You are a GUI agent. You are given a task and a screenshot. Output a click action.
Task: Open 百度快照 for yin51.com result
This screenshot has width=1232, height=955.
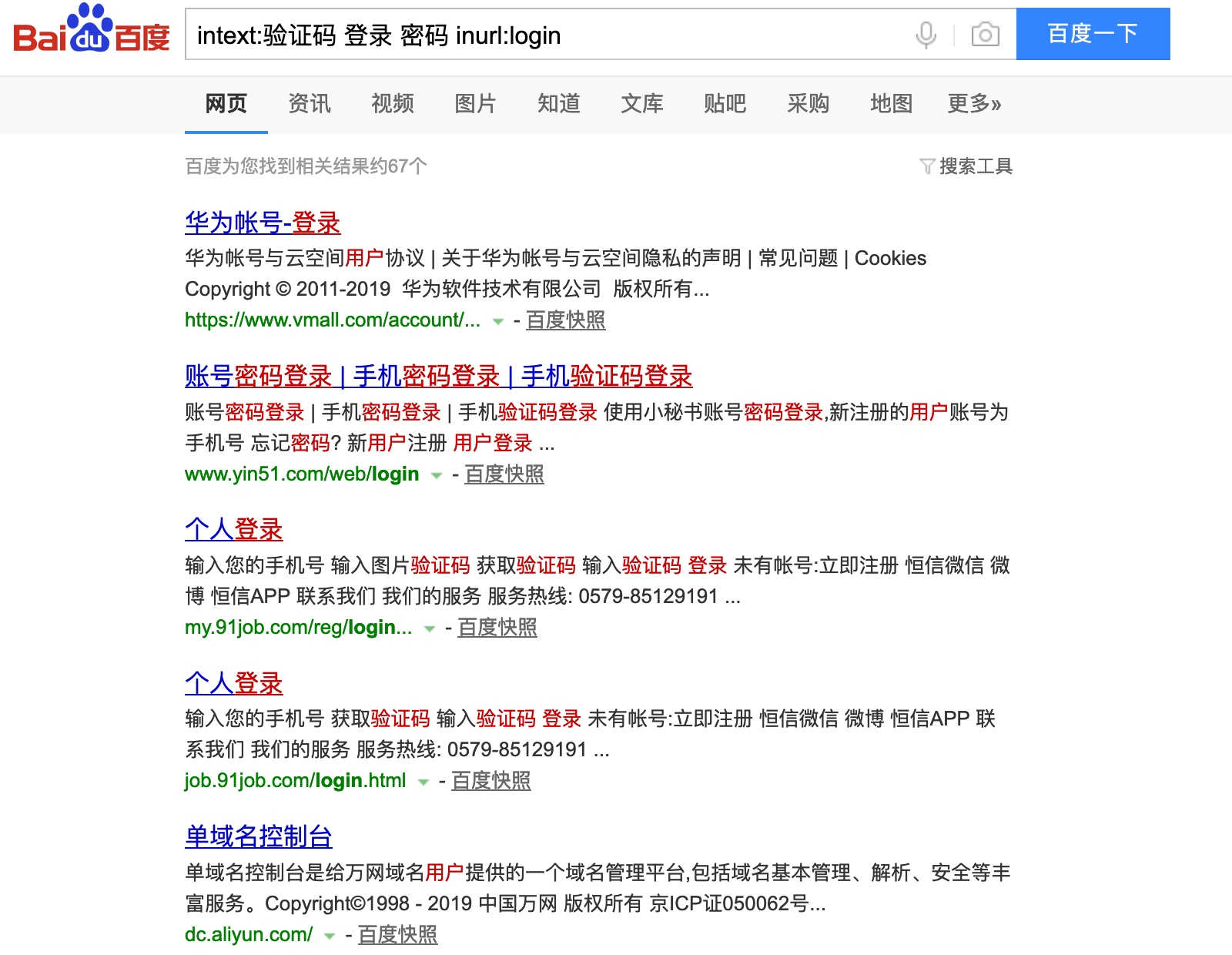504,474
